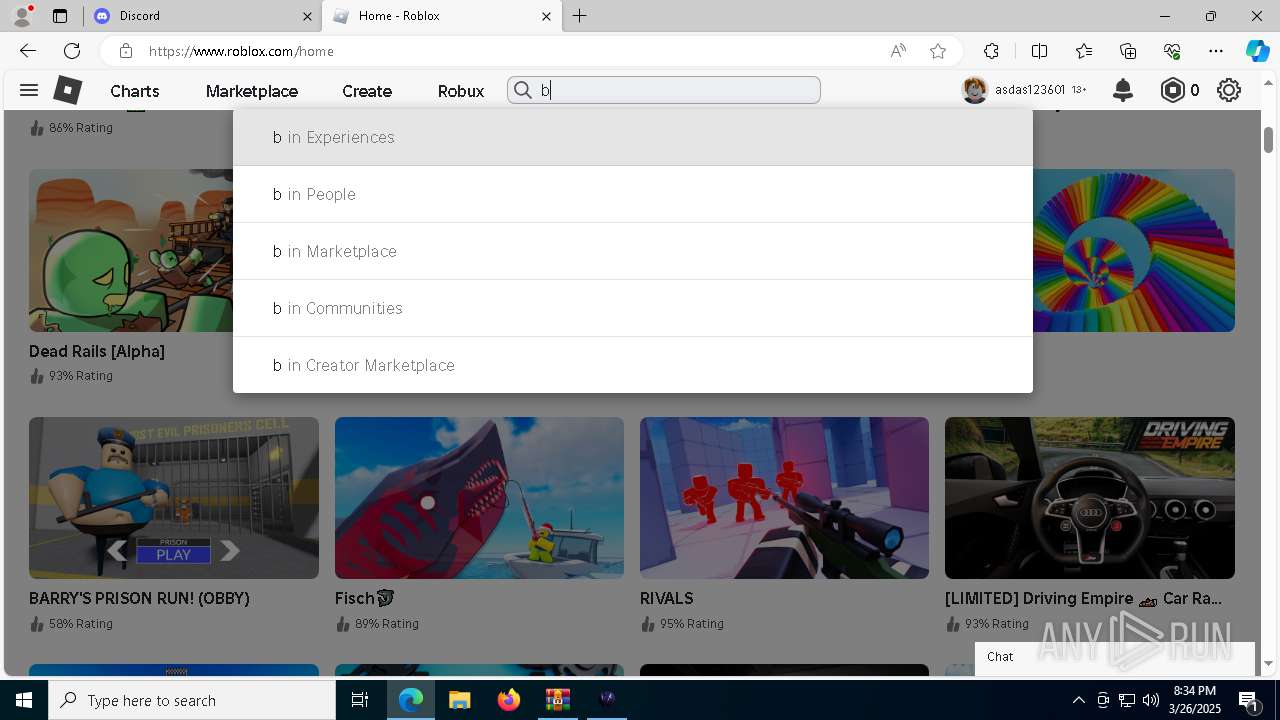This screenshot has height=720, width=1280.
Task: Click the Dead Rails [Alpha] title
Action: click(97, 351)
